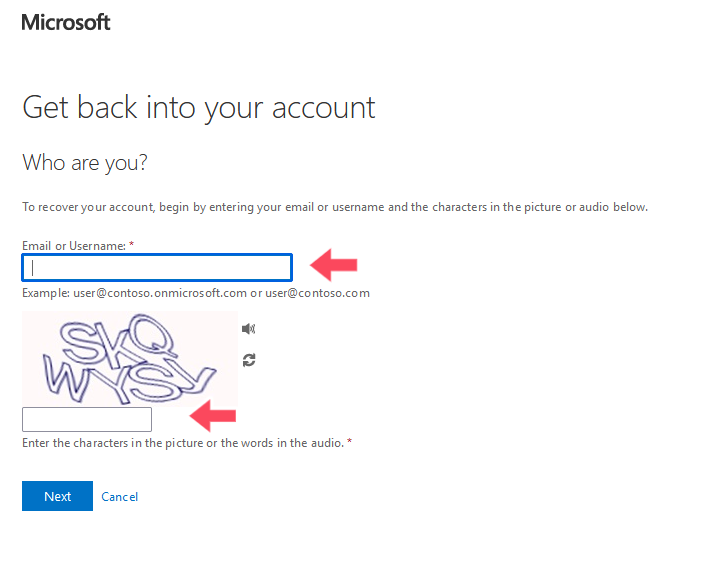The image size is (707, 577).
Task: Click the red arrow beside the CAPTCHA box
Action: click(x=213, y=414)
